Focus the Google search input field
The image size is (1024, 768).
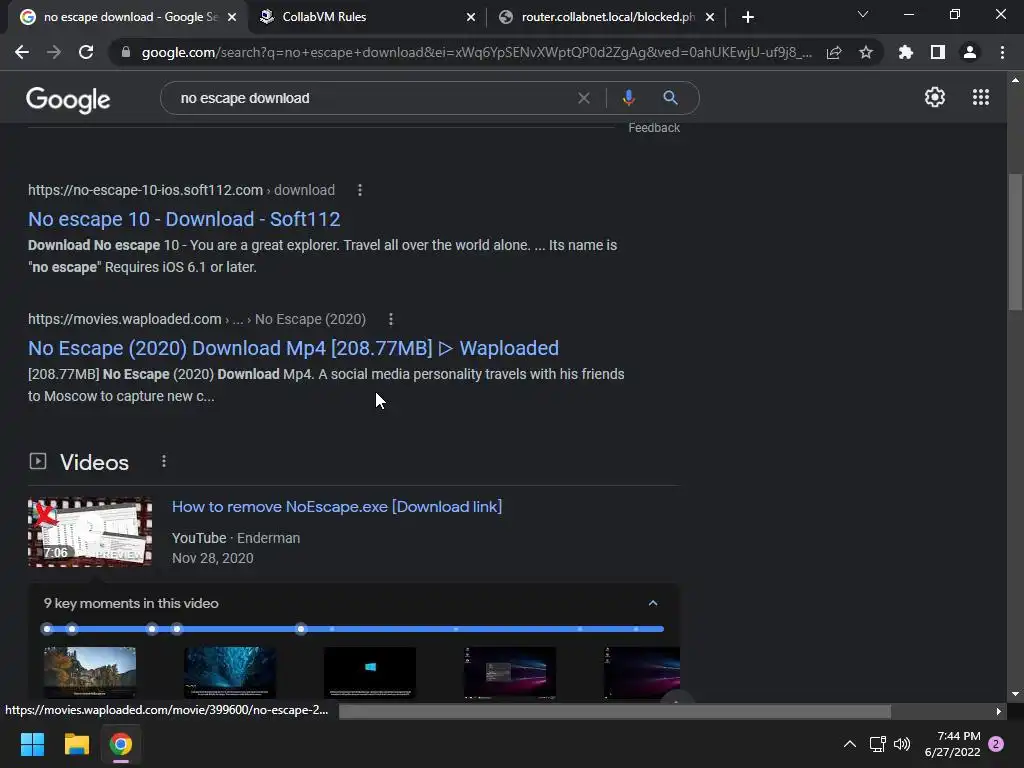point(372,98)
